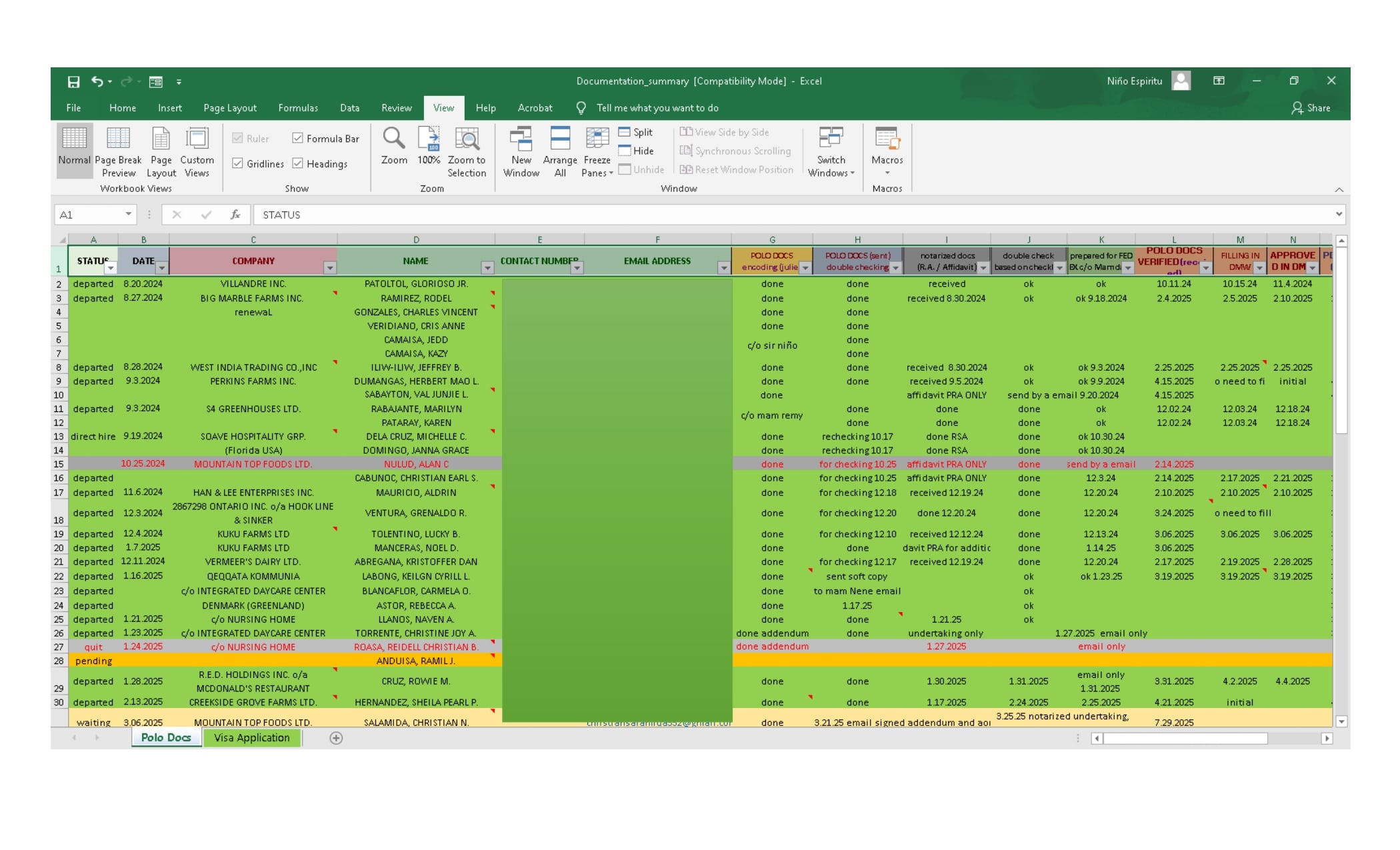Image resolution: width=1400 pixels, height=850 pixels.
Task: Disable the Headings checkbox
Action: [298, 163]
